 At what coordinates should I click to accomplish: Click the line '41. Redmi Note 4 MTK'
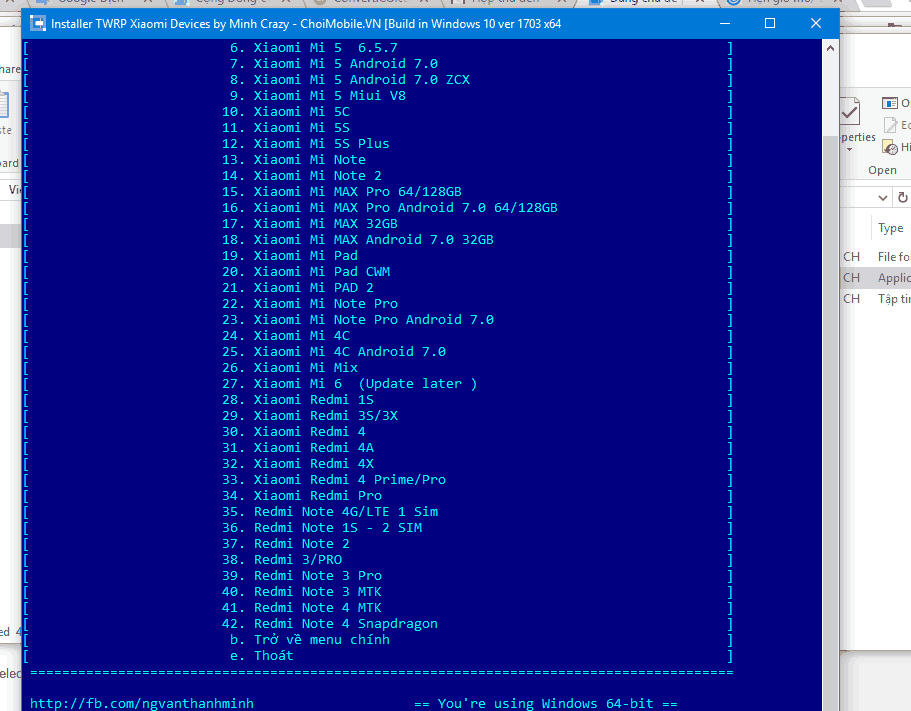(x=302, y=608)
